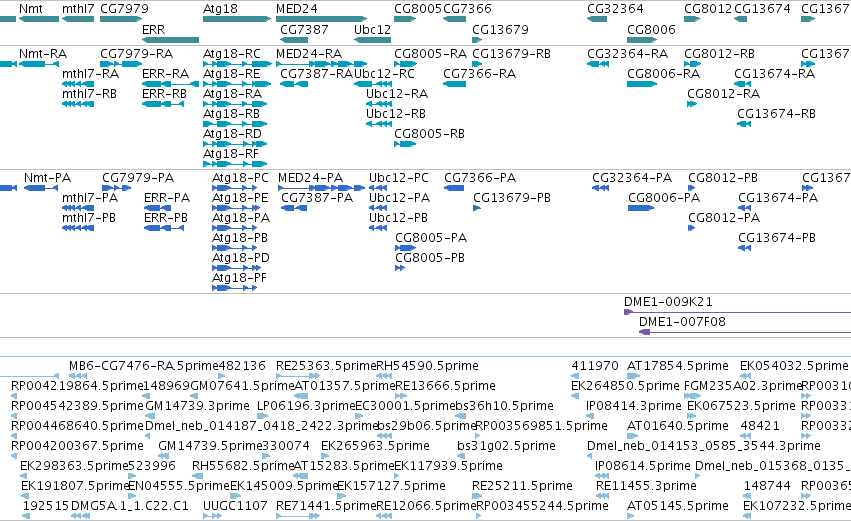Select the RE11455.3prime EST label
This screenshot has height=521, width=851.
[x=646, y=486]
